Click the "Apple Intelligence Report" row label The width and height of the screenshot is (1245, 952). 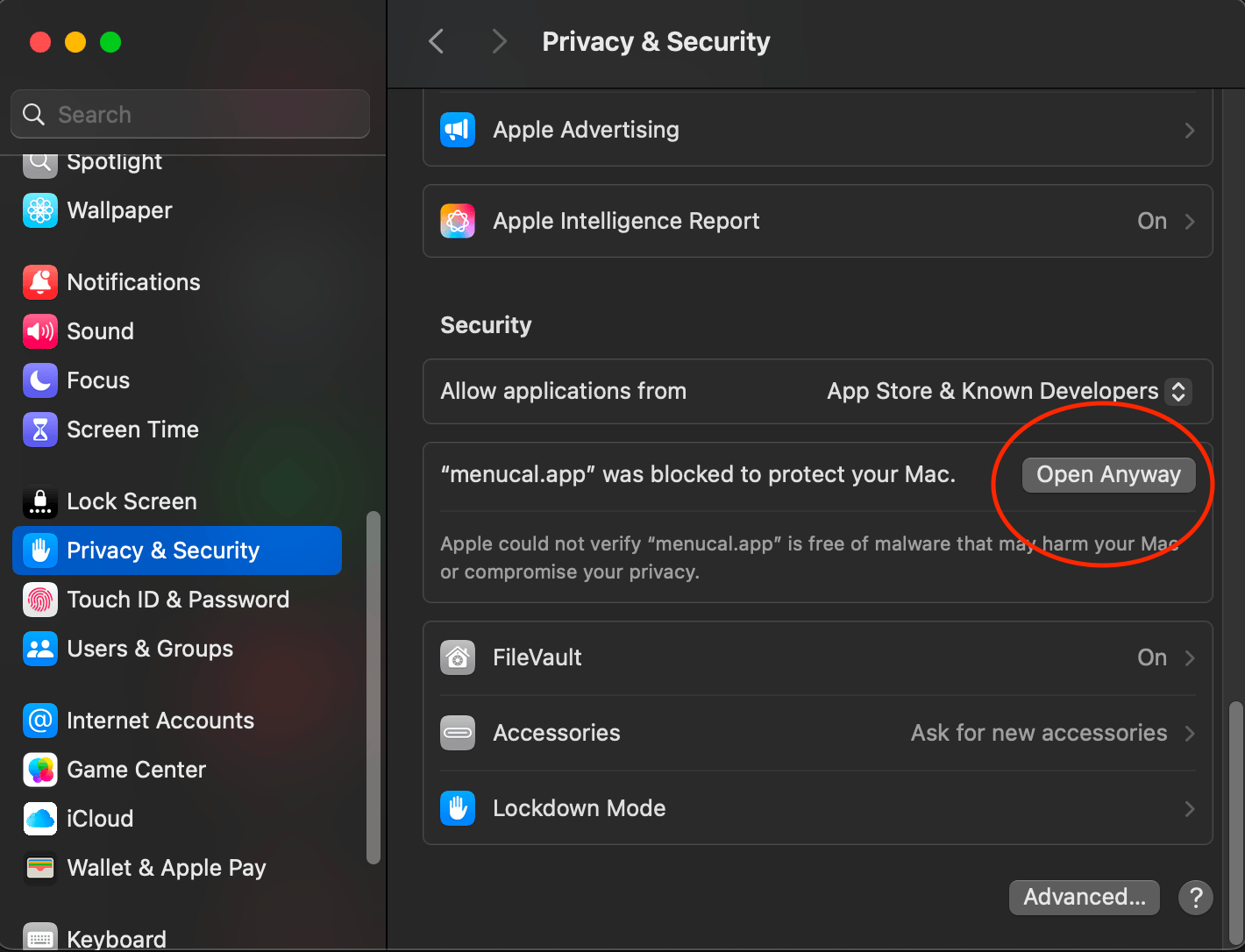[626, 221]
